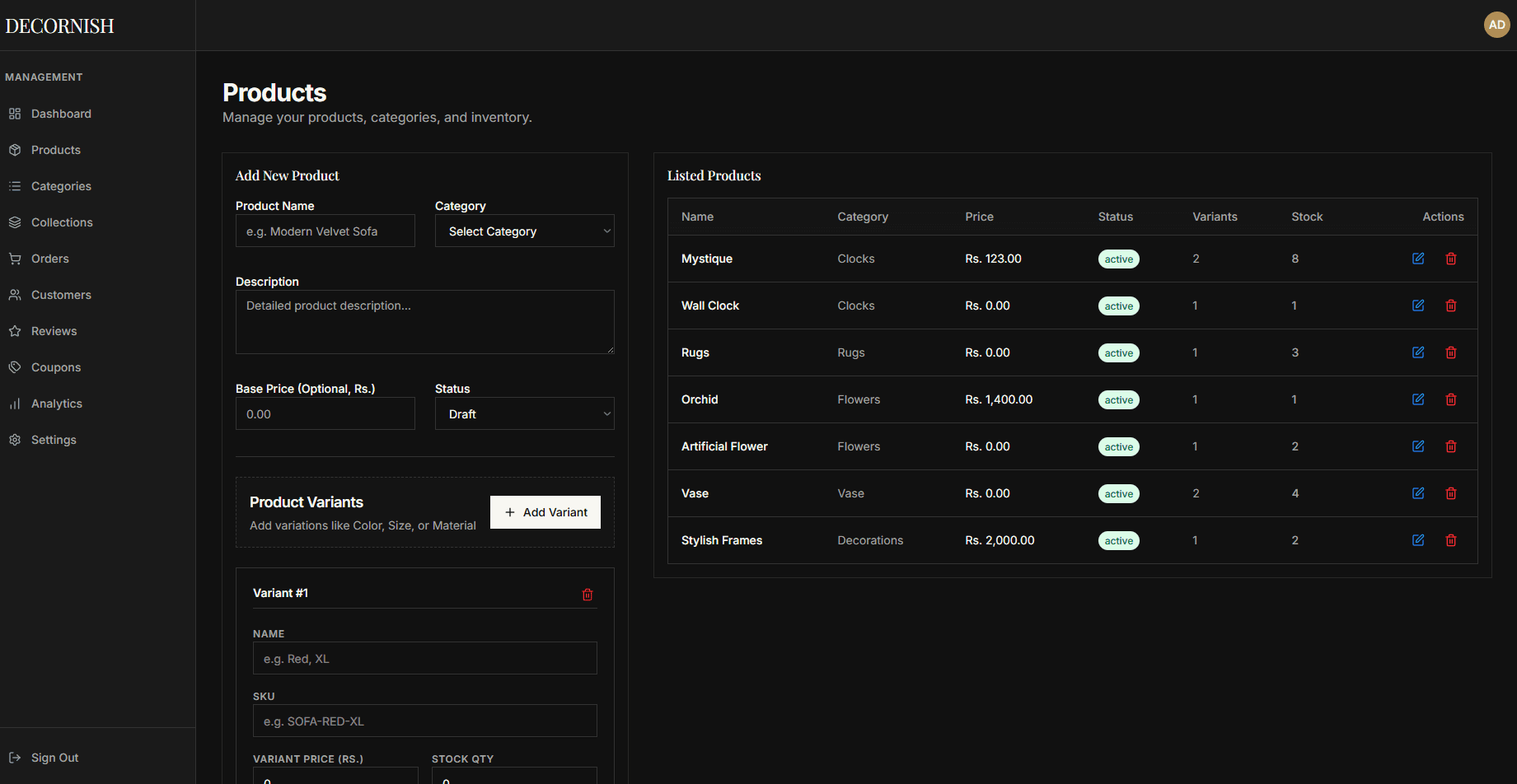Click the Rs. 1,400.00 price cell
This screenshot has height=784, width=1517.
coord(999,399)
